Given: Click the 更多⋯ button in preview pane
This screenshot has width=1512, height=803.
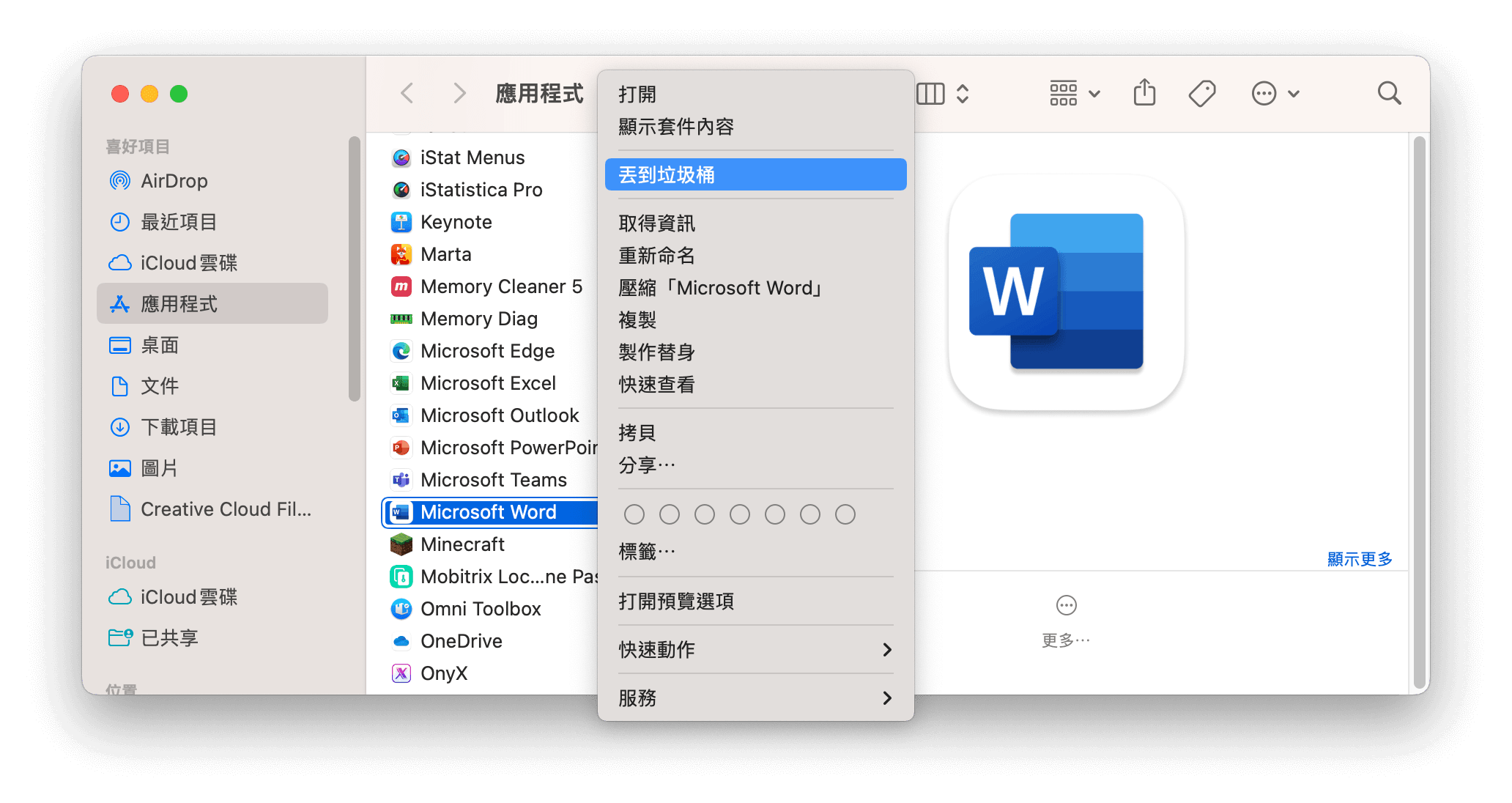Looking at the screenshot, I should coord(1066,621).
